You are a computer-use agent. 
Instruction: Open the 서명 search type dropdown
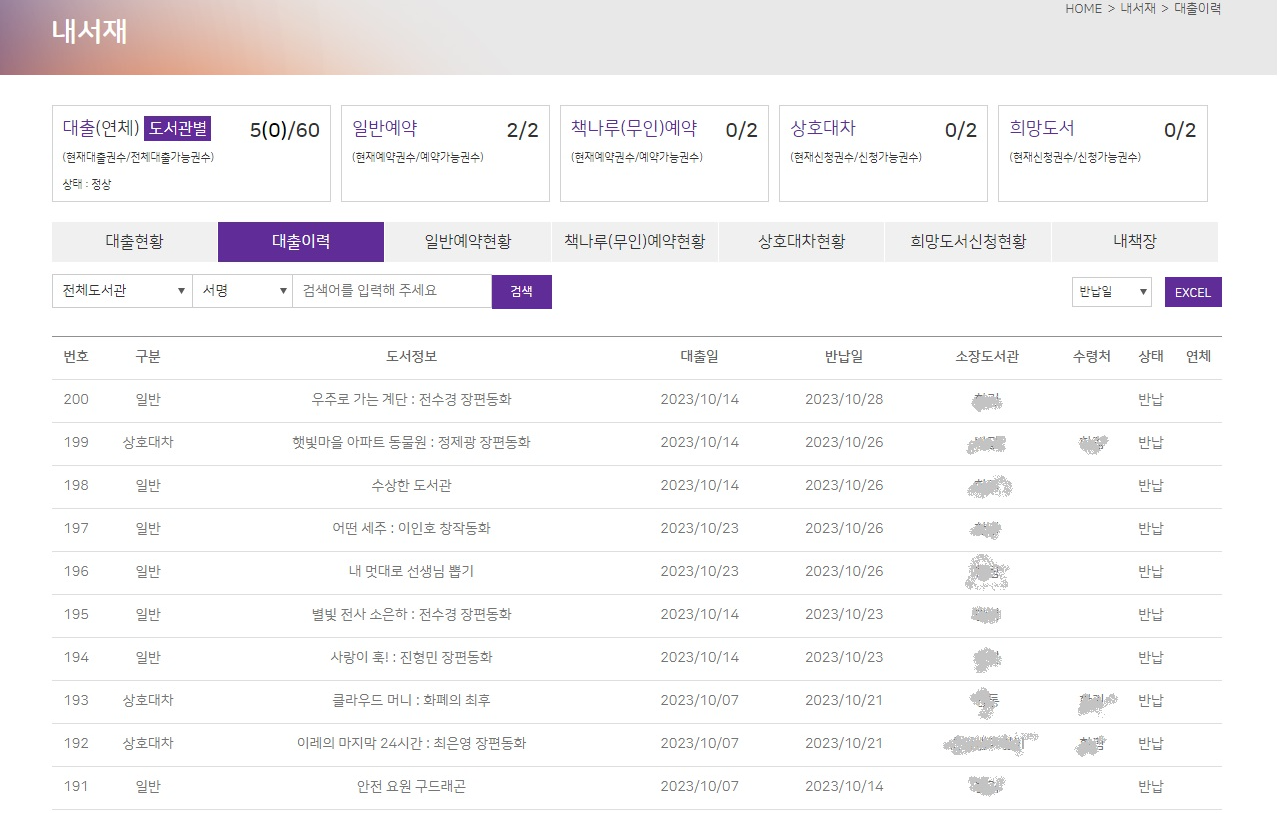pos(242,291)
